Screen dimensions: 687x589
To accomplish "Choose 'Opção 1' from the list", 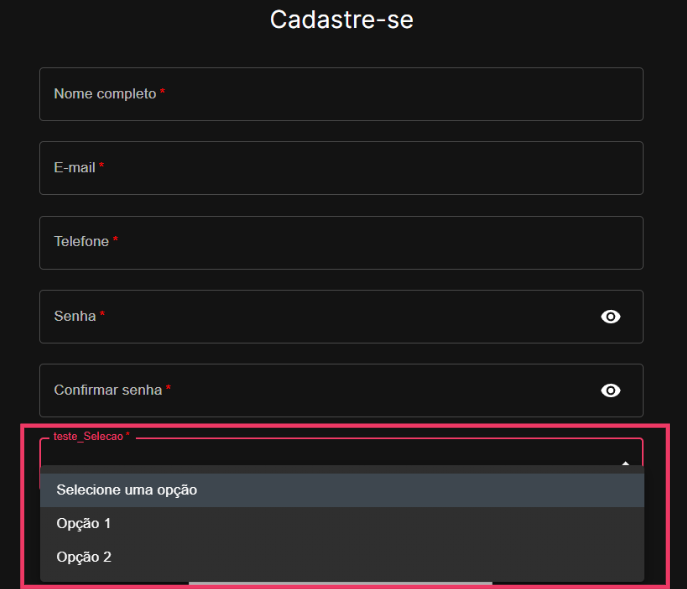I will pyautogui.click(x=342, y=524).
